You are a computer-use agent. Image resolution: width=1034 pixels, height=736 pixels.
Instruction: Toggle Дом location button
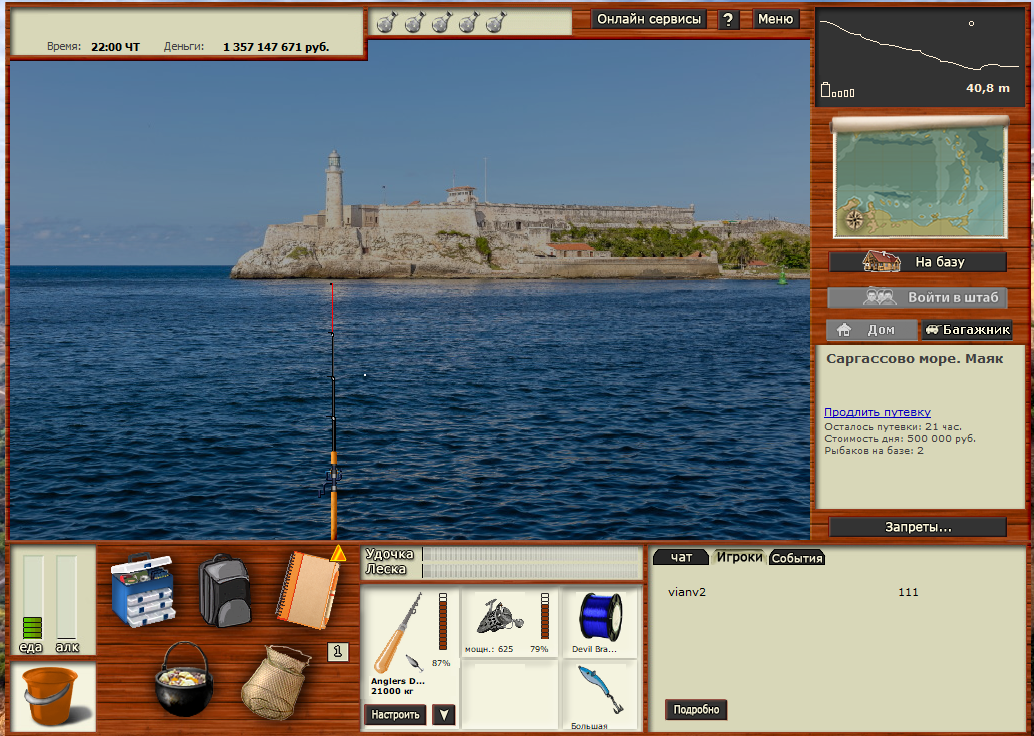(871, 330)
